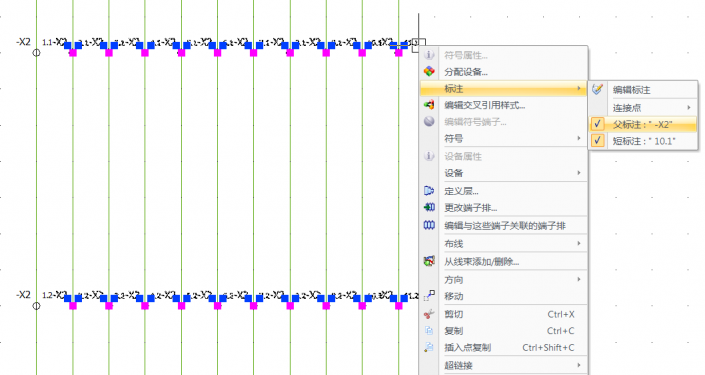Click the 编辑标注 pencil icon
The height and width of the screenshot is (375, 705).
click(x=598, y=89)
